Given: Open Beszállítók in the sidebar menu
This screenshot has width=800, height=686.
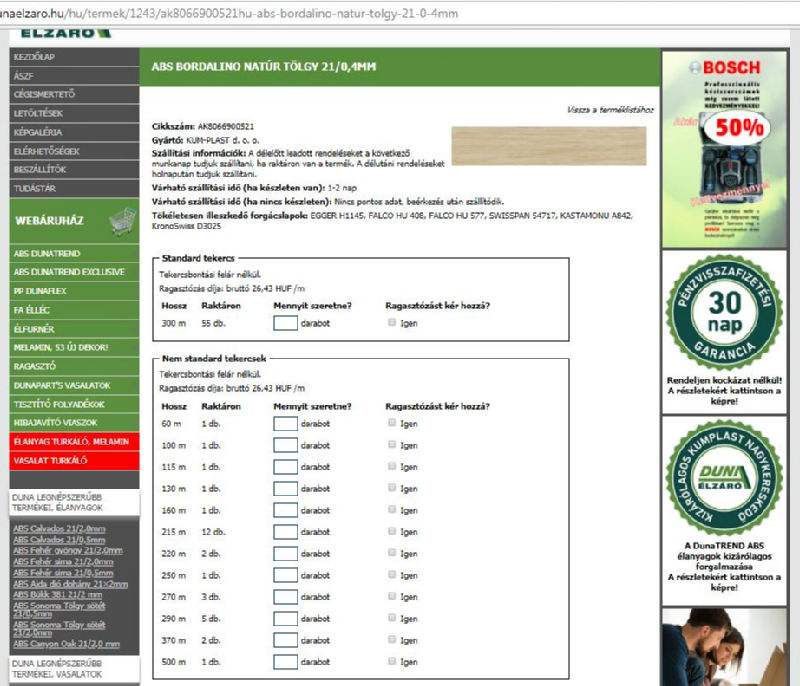Looking at the screenshot, I should click(x=74, y=169).
